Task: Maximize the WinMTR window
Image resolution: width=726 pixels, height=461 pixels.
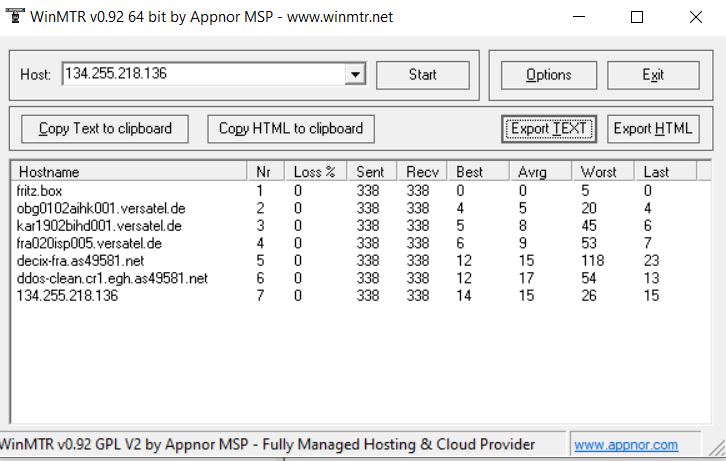Action: pos(637,17)
